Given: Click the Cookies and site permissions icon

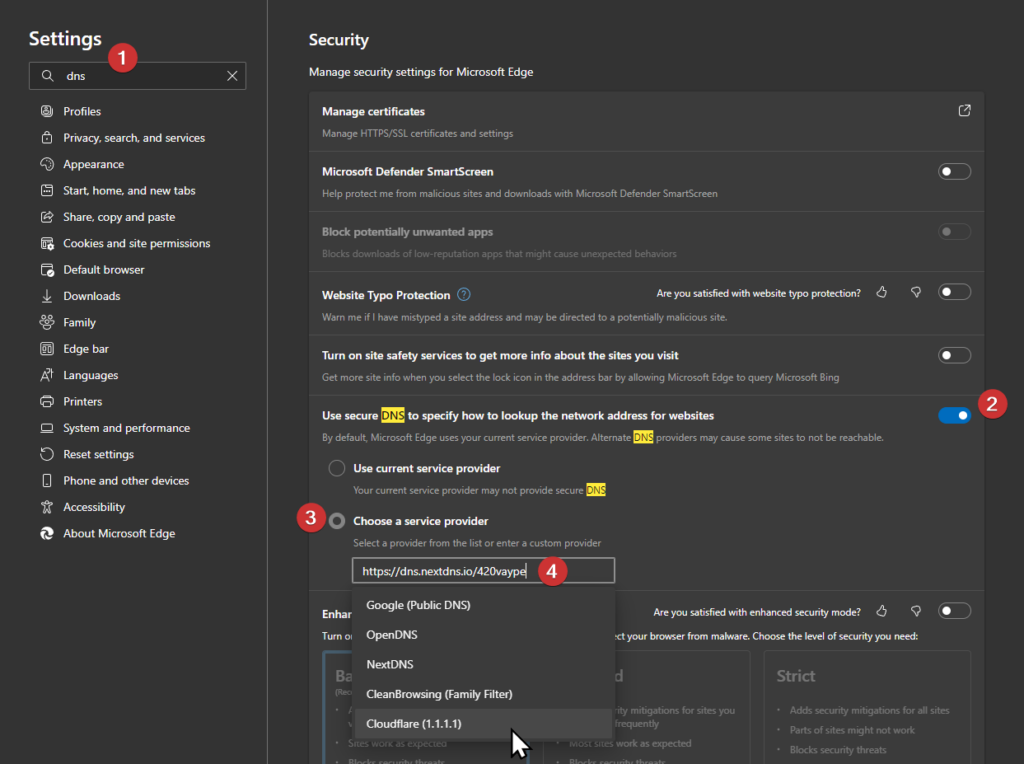Looking at the screenshot, I should click(x=47, y=244).
